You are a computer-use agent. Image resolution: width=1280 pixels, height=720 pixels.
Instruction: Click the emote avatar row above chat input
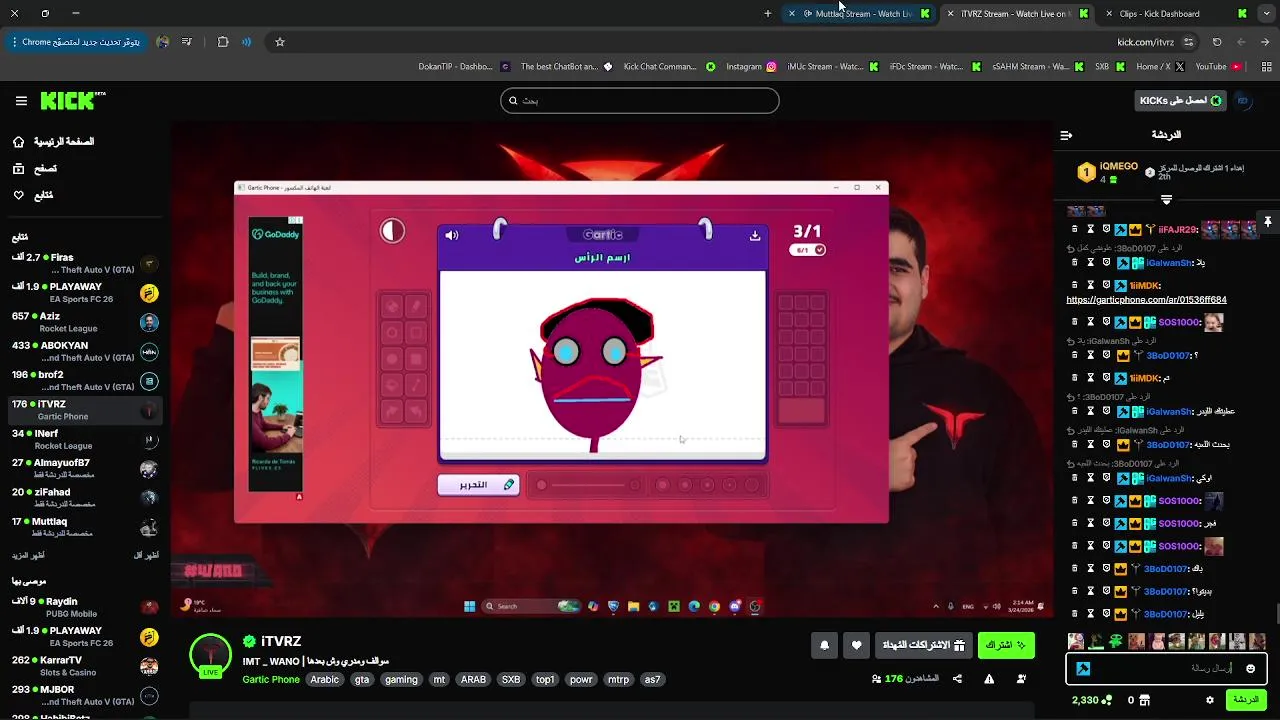[x=1166, y=641]
